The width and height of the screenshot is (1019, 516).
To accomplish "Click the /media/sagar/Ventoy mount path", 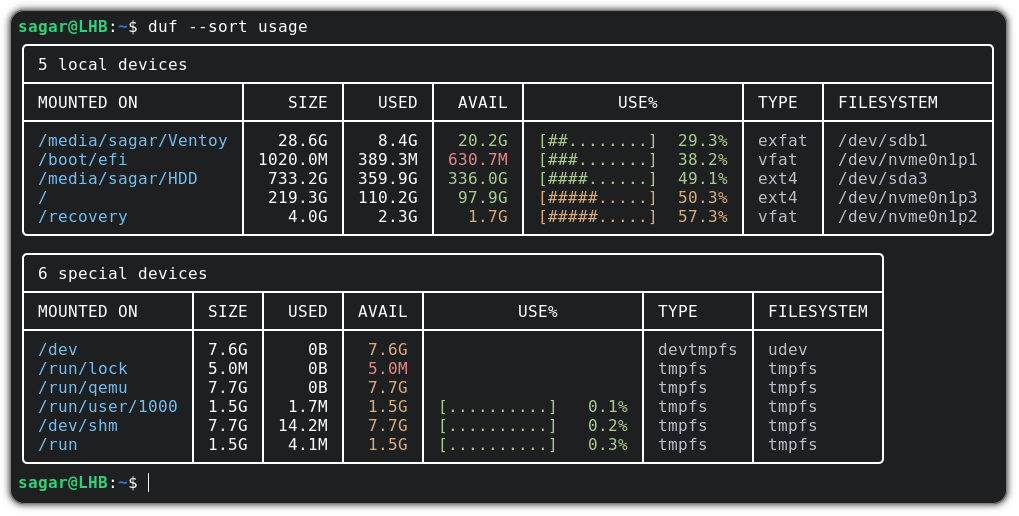I will pos(133,141).
